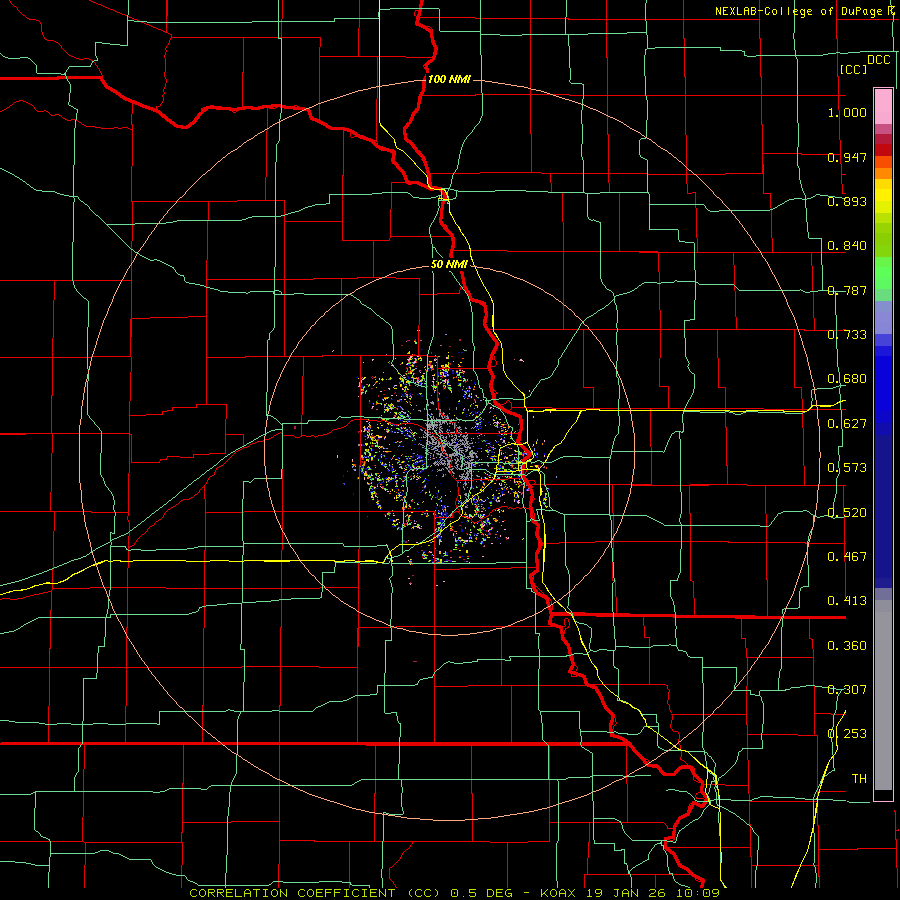Viewport: 900px width, 900px height.
Task: Pick the pink segment of the color bar
Action: pos(883,106)
